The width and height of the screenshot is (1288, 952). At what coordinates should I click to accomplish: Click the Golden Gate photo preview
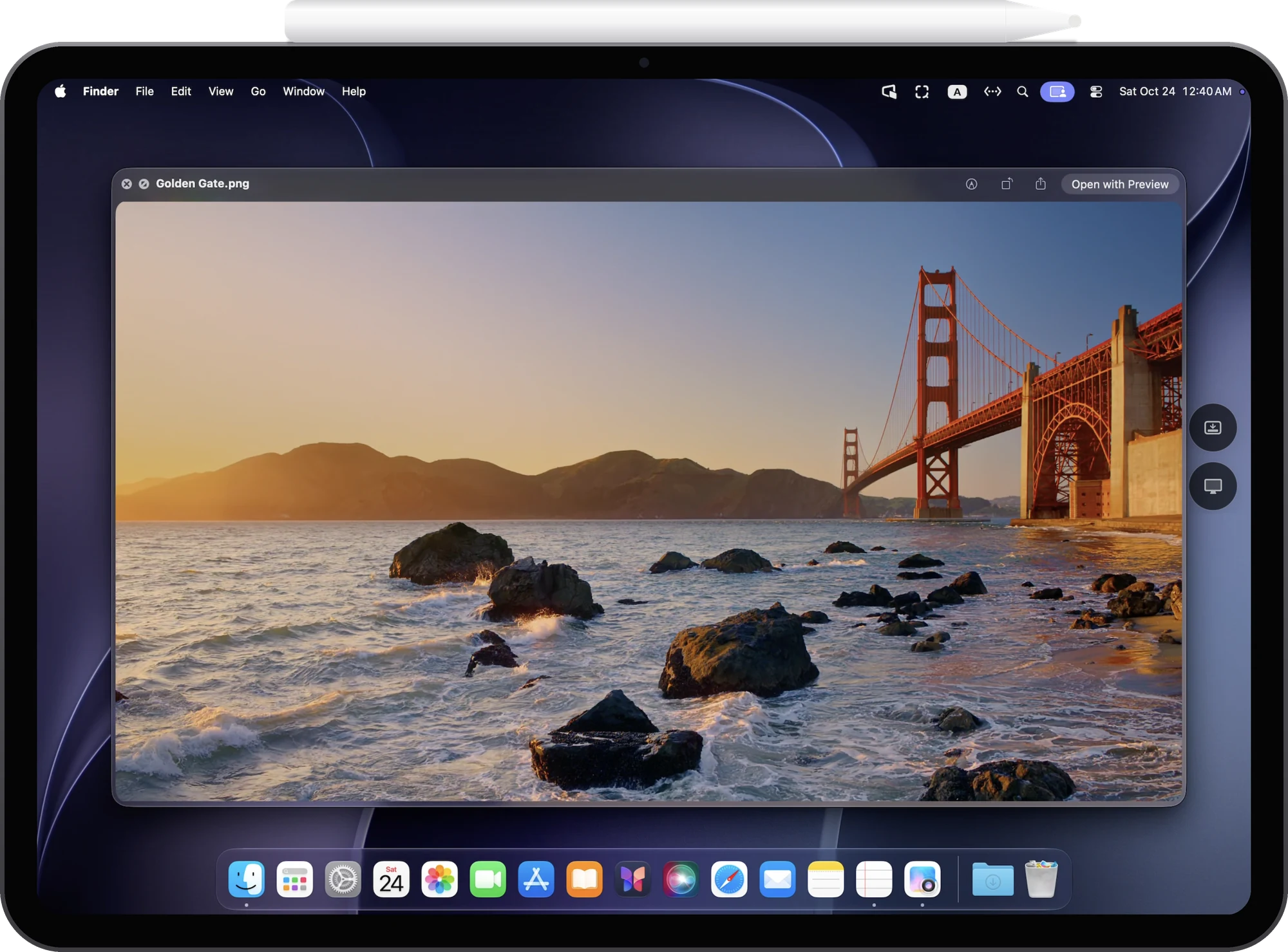click(x=649, y=501)
